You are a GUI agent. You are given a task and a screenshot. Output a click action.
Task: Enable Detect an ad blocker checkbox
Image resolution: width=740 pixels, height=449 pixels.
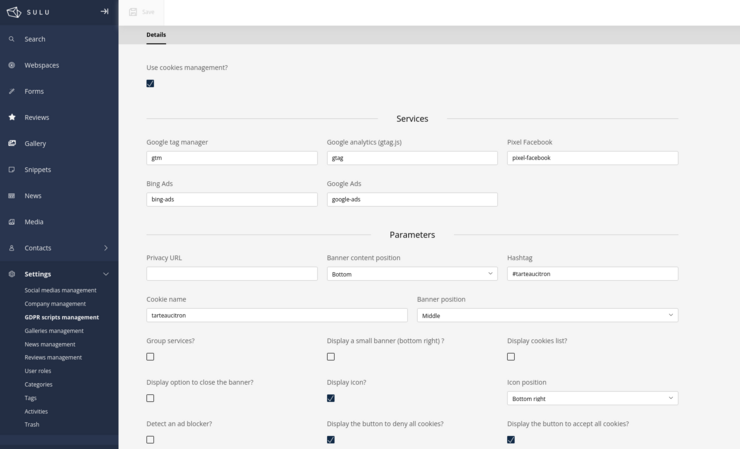[x=150, y=440]
